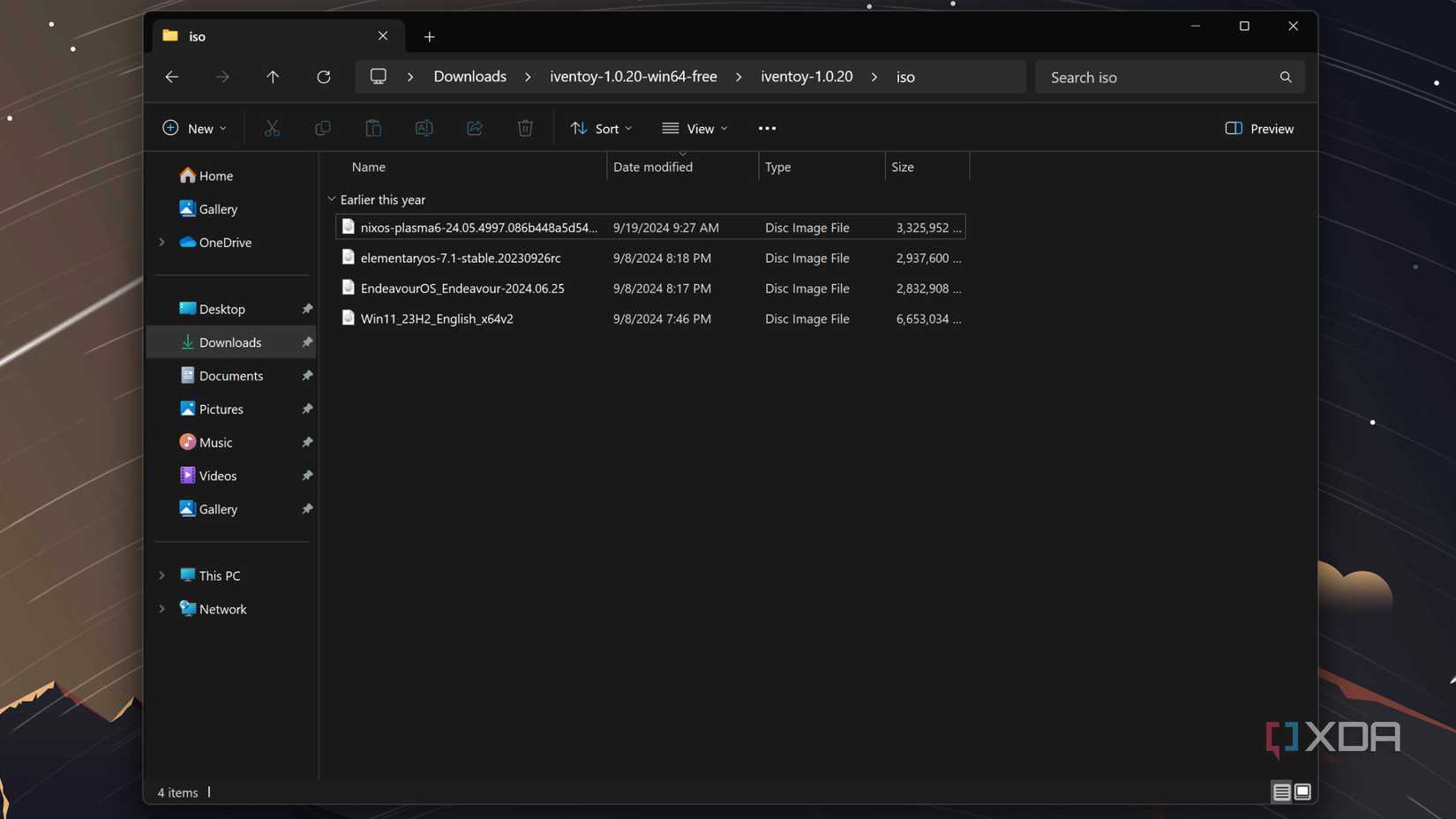Sort by the Size column header
This screenshot has height=819, width=1456.
tap(927, 167)
